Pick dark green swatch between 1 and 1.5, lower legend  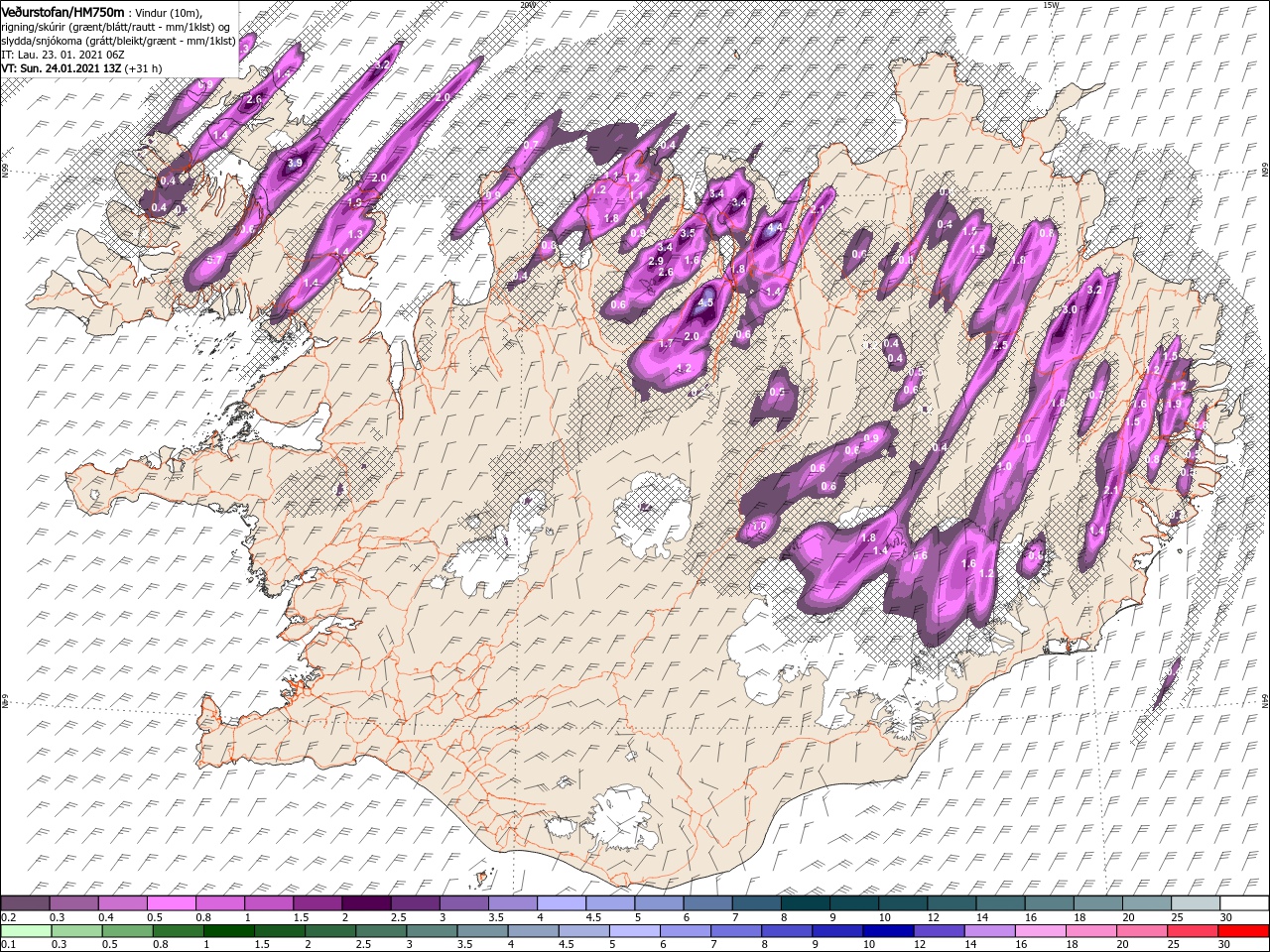(229, 931)
